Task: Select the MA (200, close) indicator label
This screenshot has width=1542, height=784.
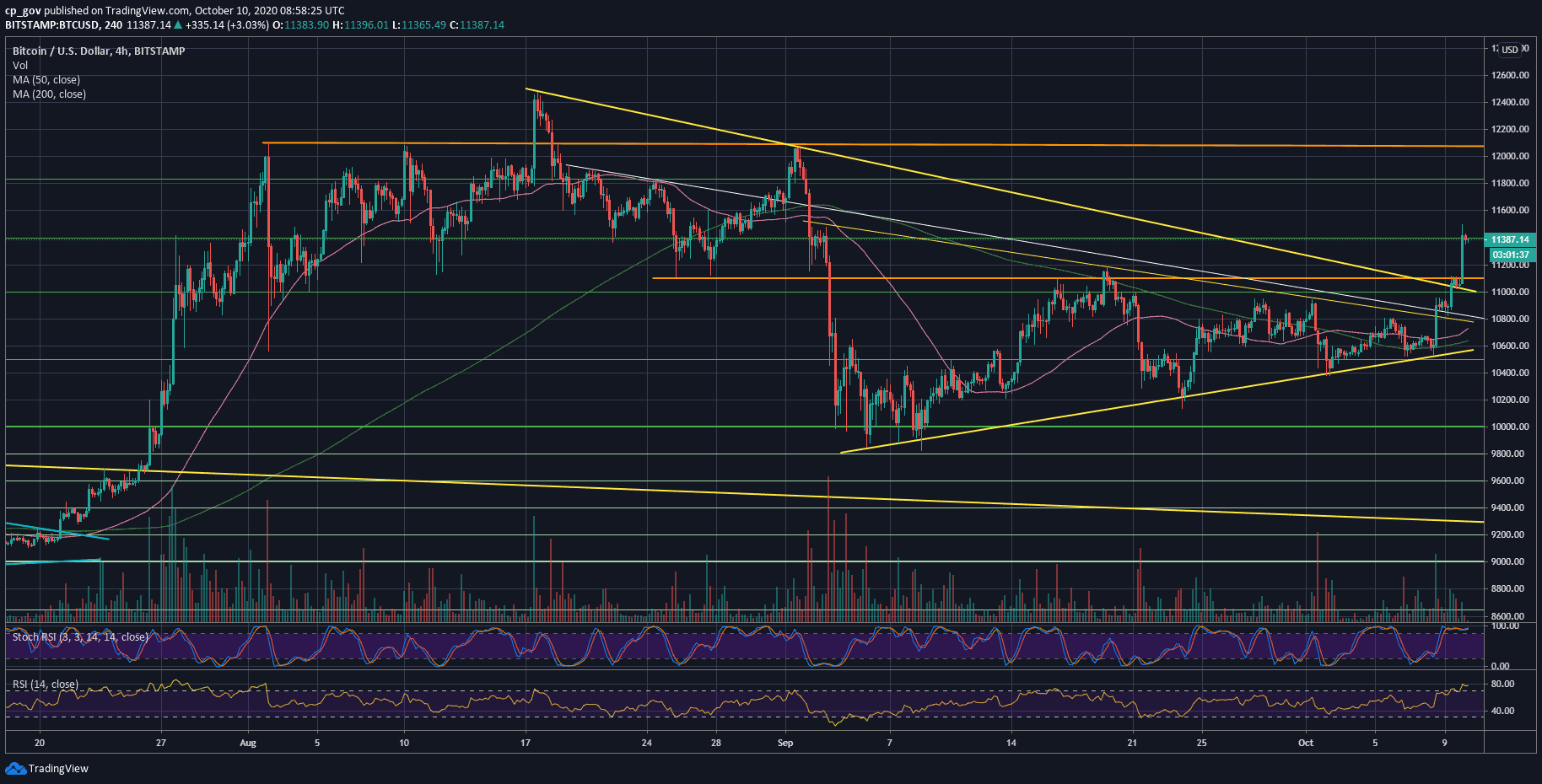Action: coord(49,94)
